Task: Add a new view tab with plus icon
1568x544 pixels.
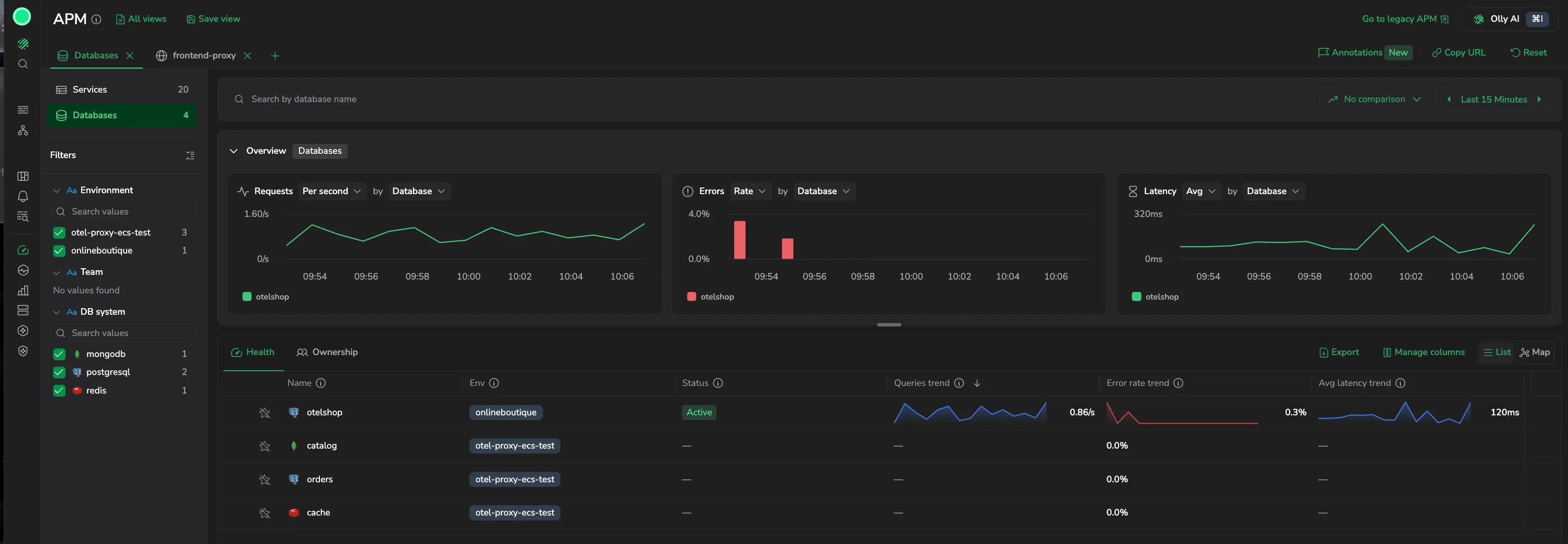Action: tap(275, 56)
